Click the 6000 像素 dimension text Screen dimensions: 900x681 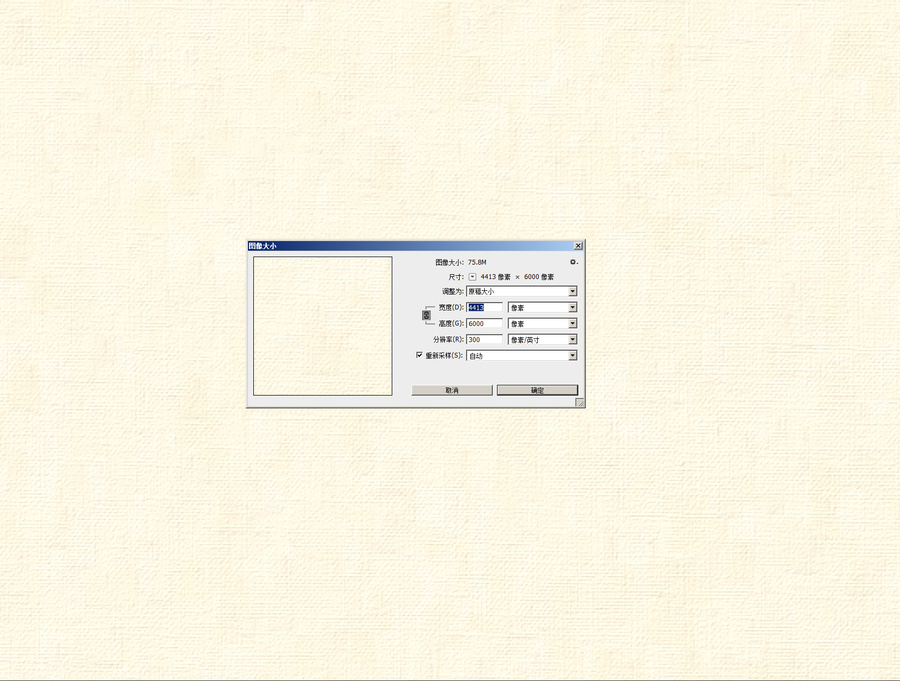(x=539, y=277)
